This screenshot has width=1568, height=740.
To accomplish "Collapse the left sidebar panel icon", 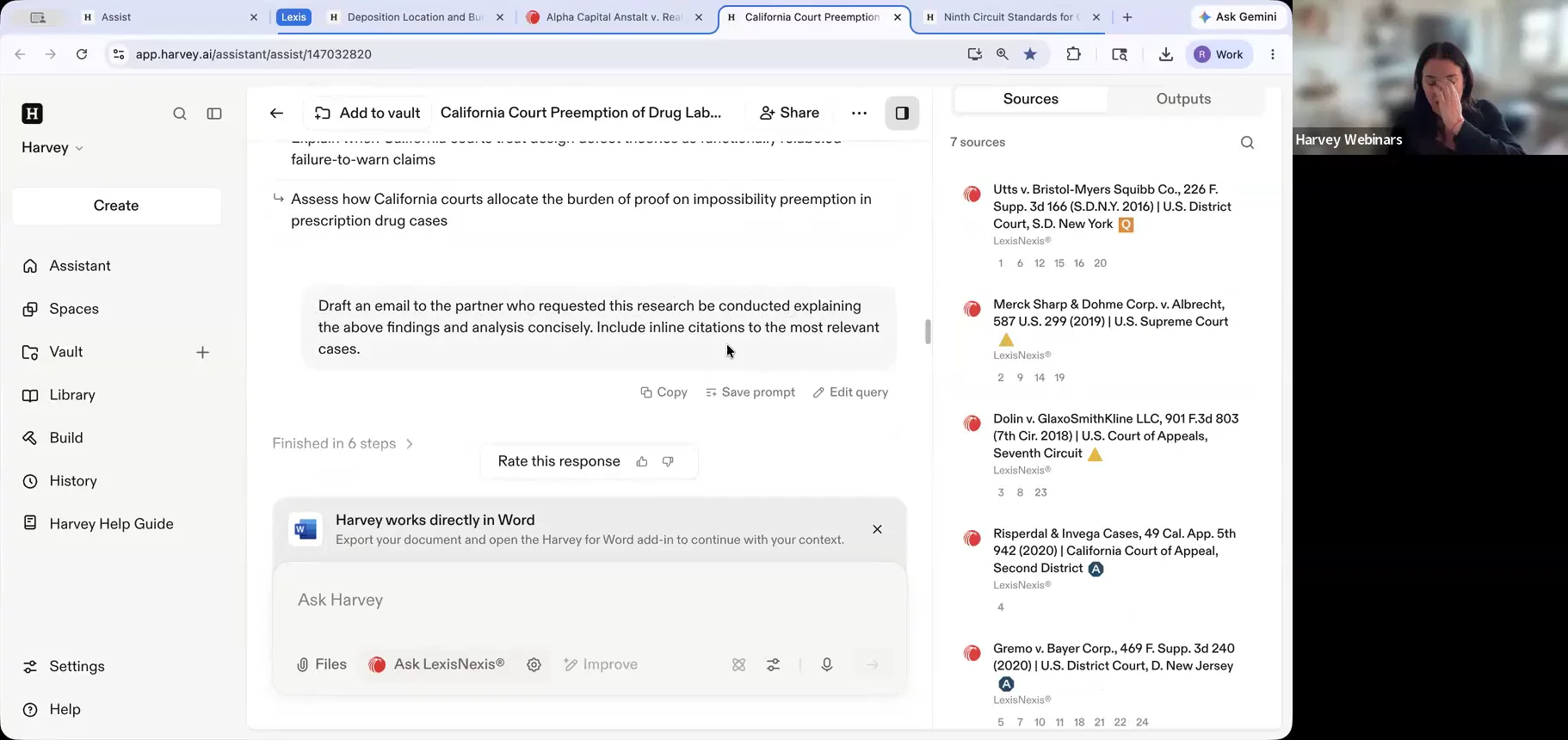I will point(214,114).
